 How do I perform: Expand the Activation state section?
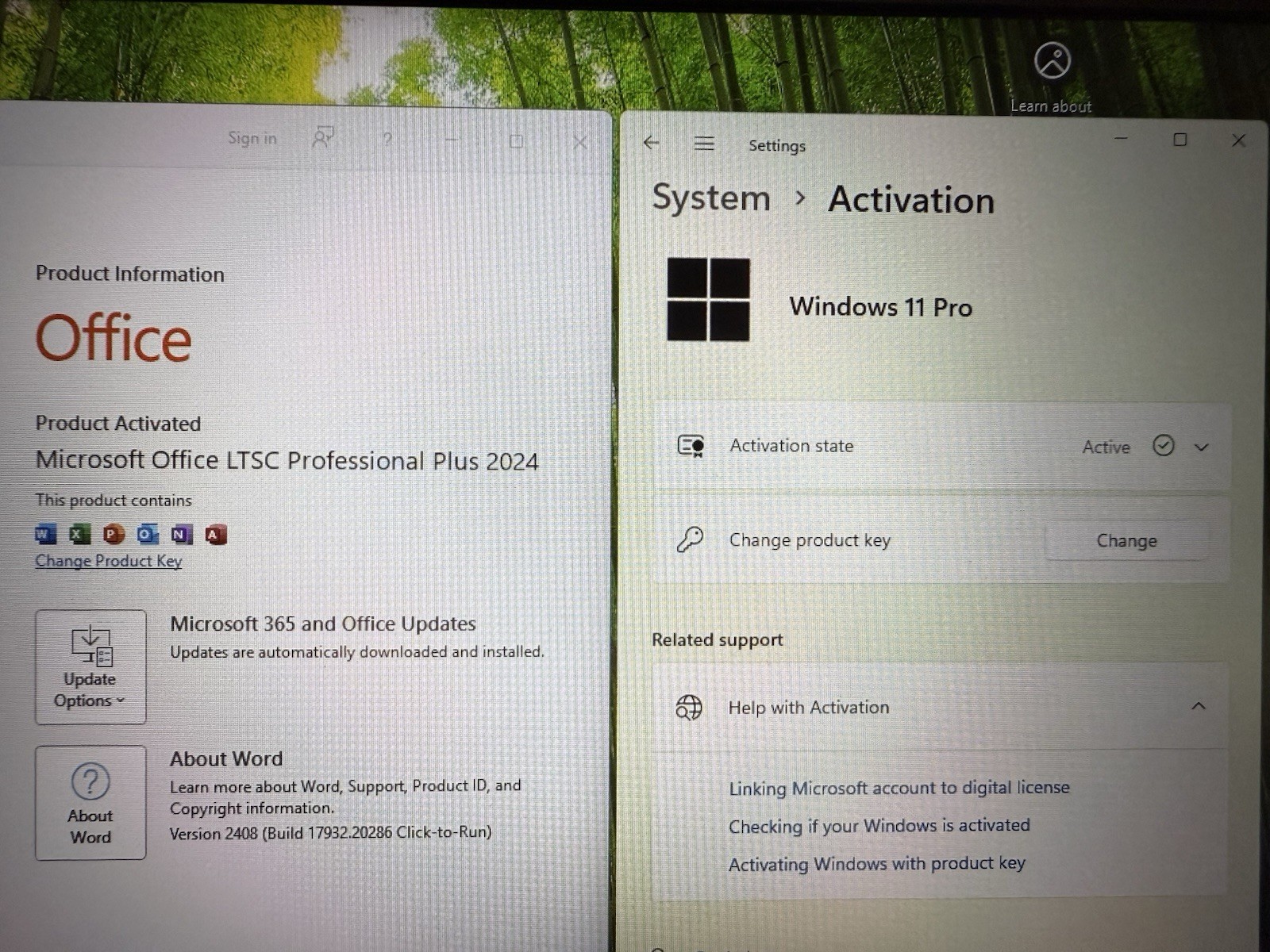click(x=1202, y=447)
